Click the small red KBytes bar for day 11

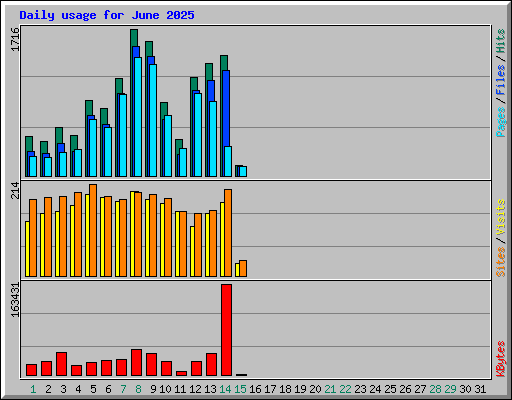(x=181, y=373)
